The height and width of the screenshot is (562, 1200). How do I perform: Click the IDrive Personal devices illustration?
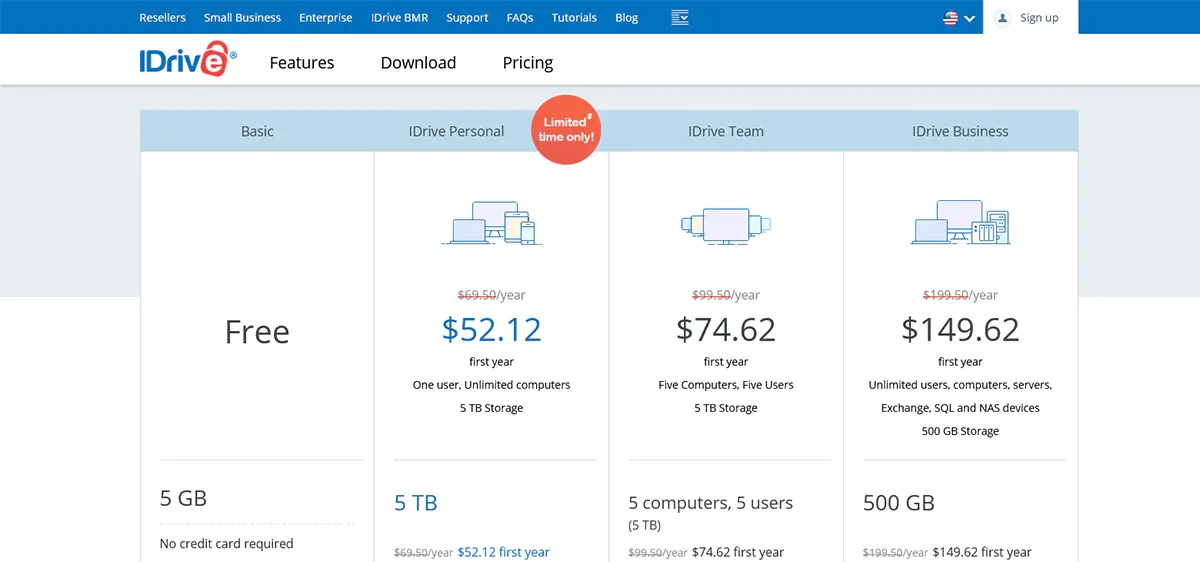pos(490,221)
